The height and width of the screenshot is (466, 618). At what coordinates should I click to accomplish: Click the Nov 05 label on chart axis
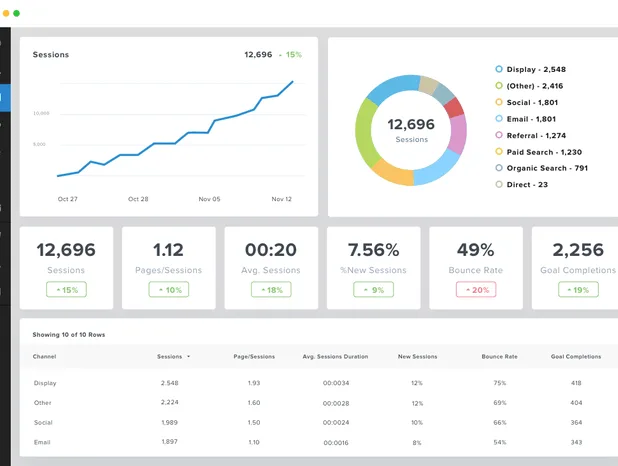(x=209, y=199)
